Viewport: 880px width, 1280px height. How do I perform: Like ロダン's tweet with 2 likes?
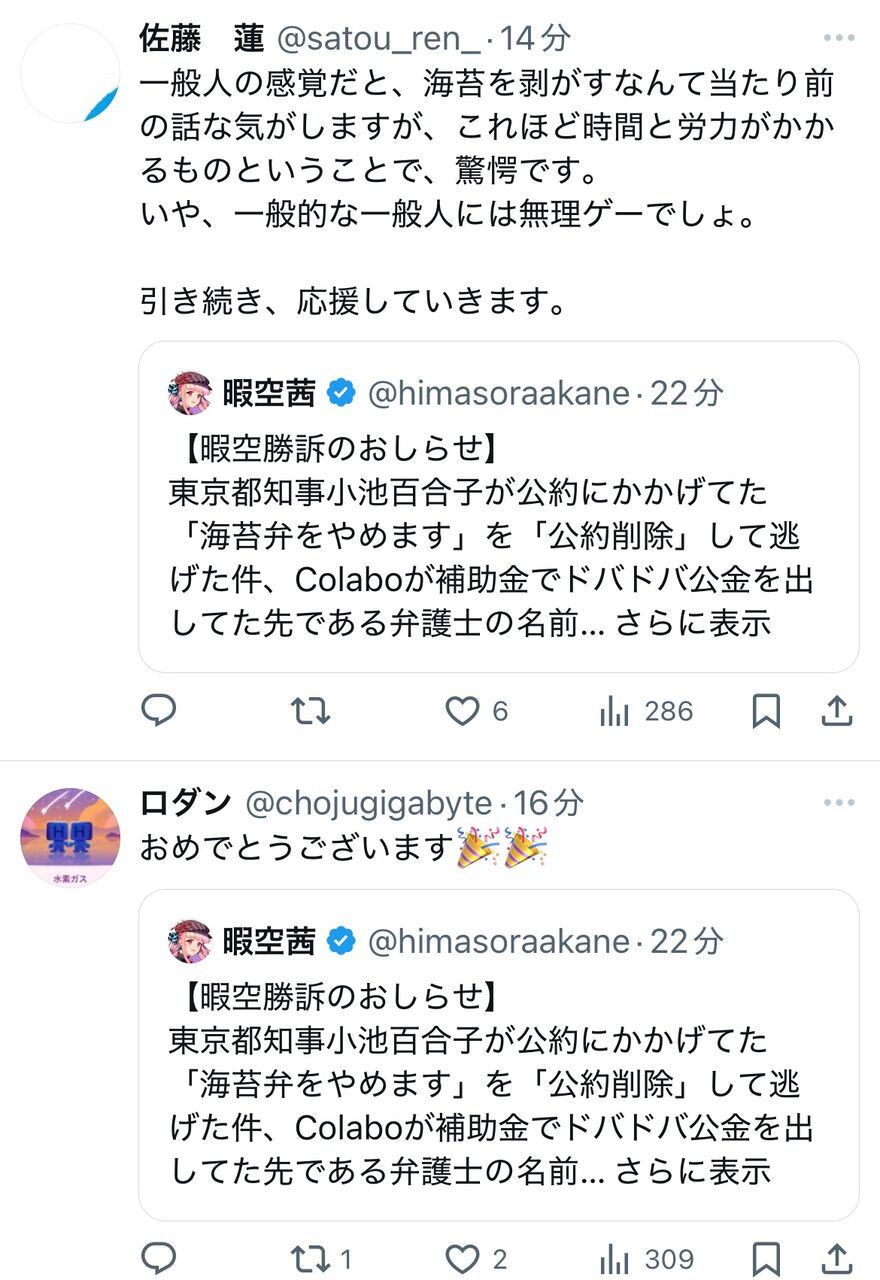pyautogui.click(x=477, y=1259)
